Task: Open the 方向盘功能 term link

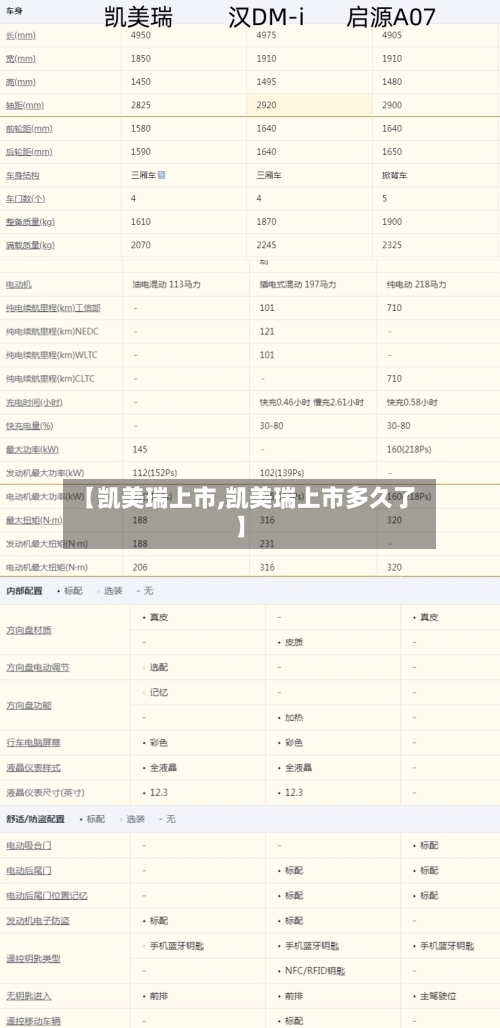Action: coord(29,705)
